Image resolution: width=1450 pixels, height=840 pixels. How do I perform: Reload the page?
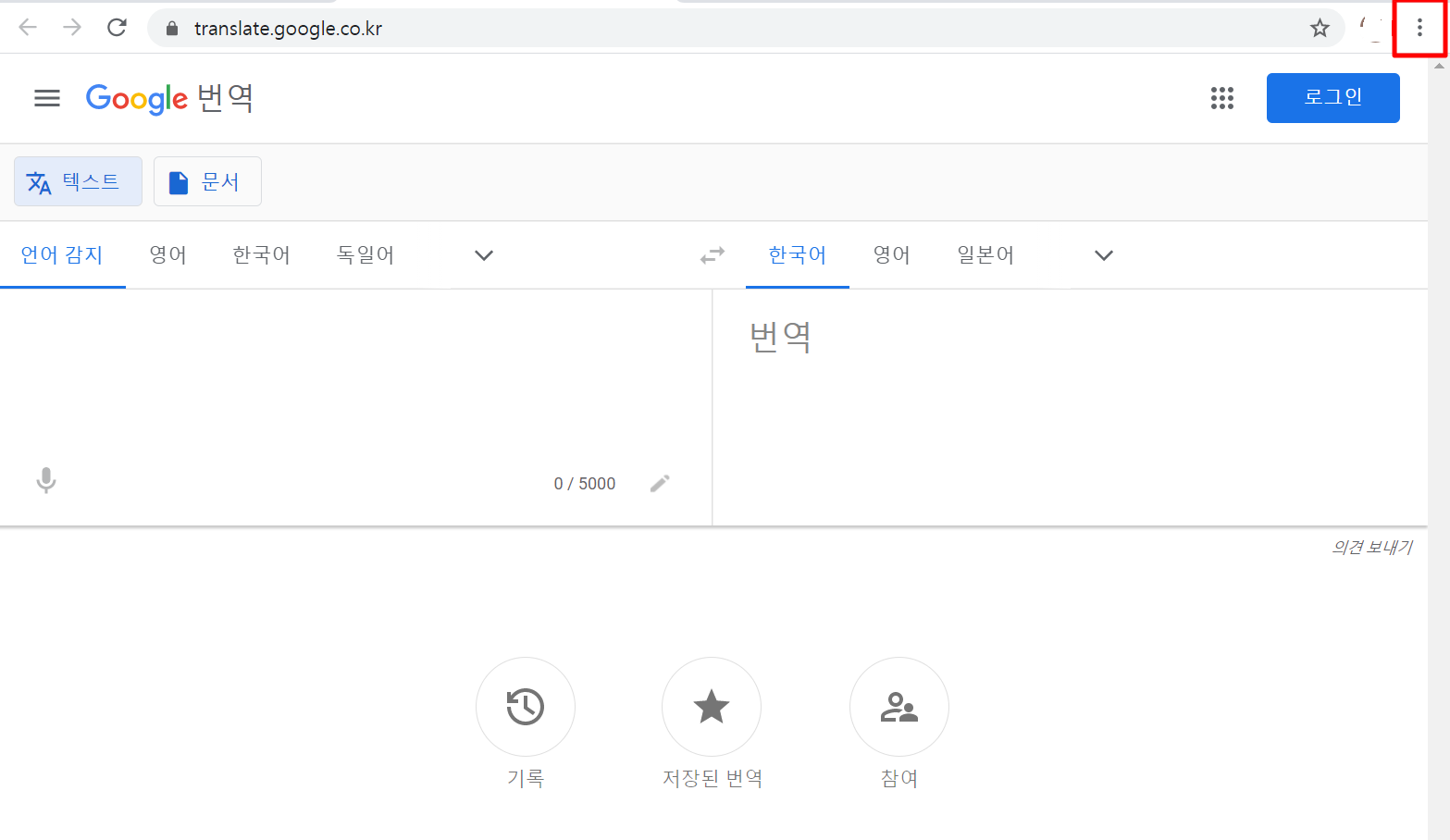click(x=117, y=28)
